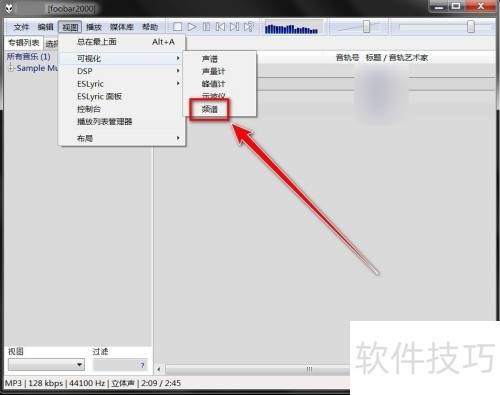Screen dimensions: 500x395
Task: Open the ESLyric 面板 menu entry
Action: [122, 96]
